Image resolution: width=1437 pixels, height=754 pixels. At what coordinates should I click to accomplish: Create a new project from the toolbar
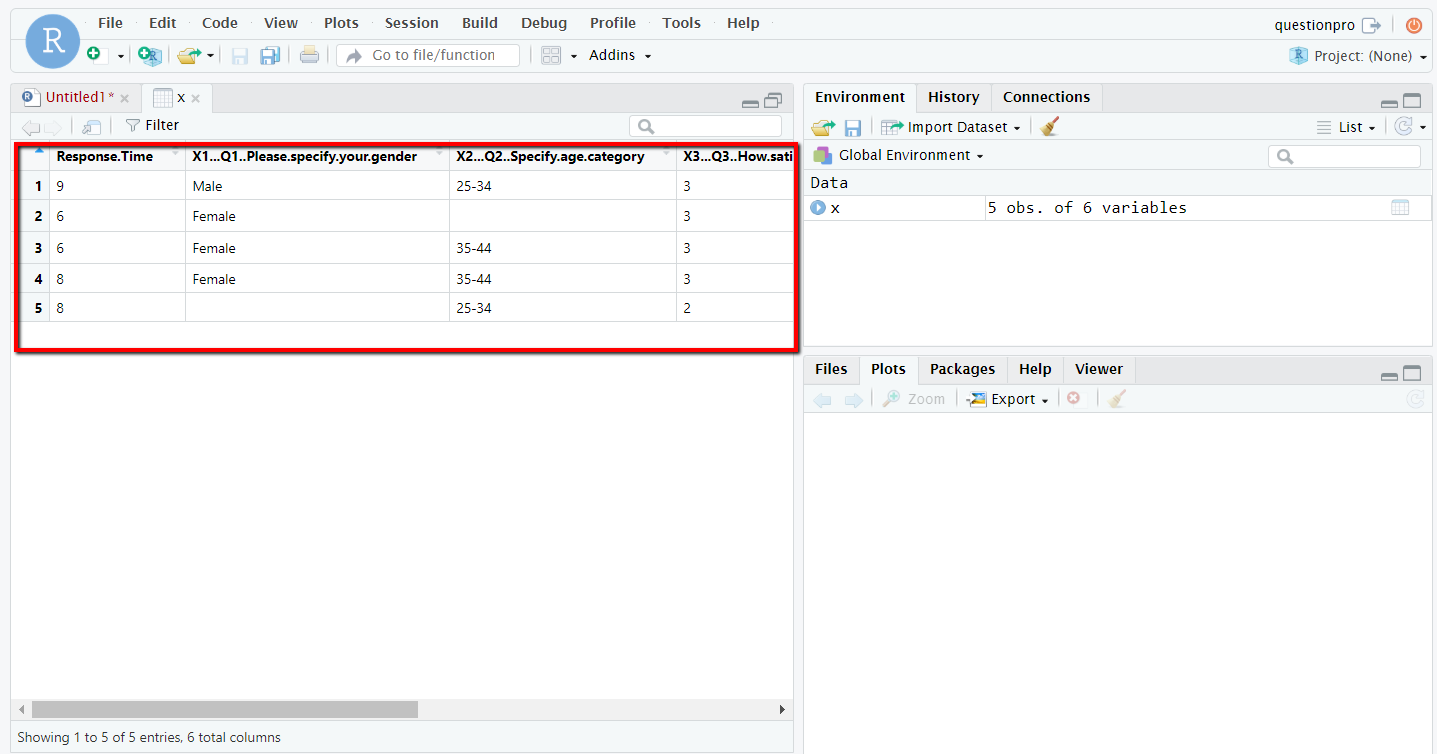[x=150, y=55]
